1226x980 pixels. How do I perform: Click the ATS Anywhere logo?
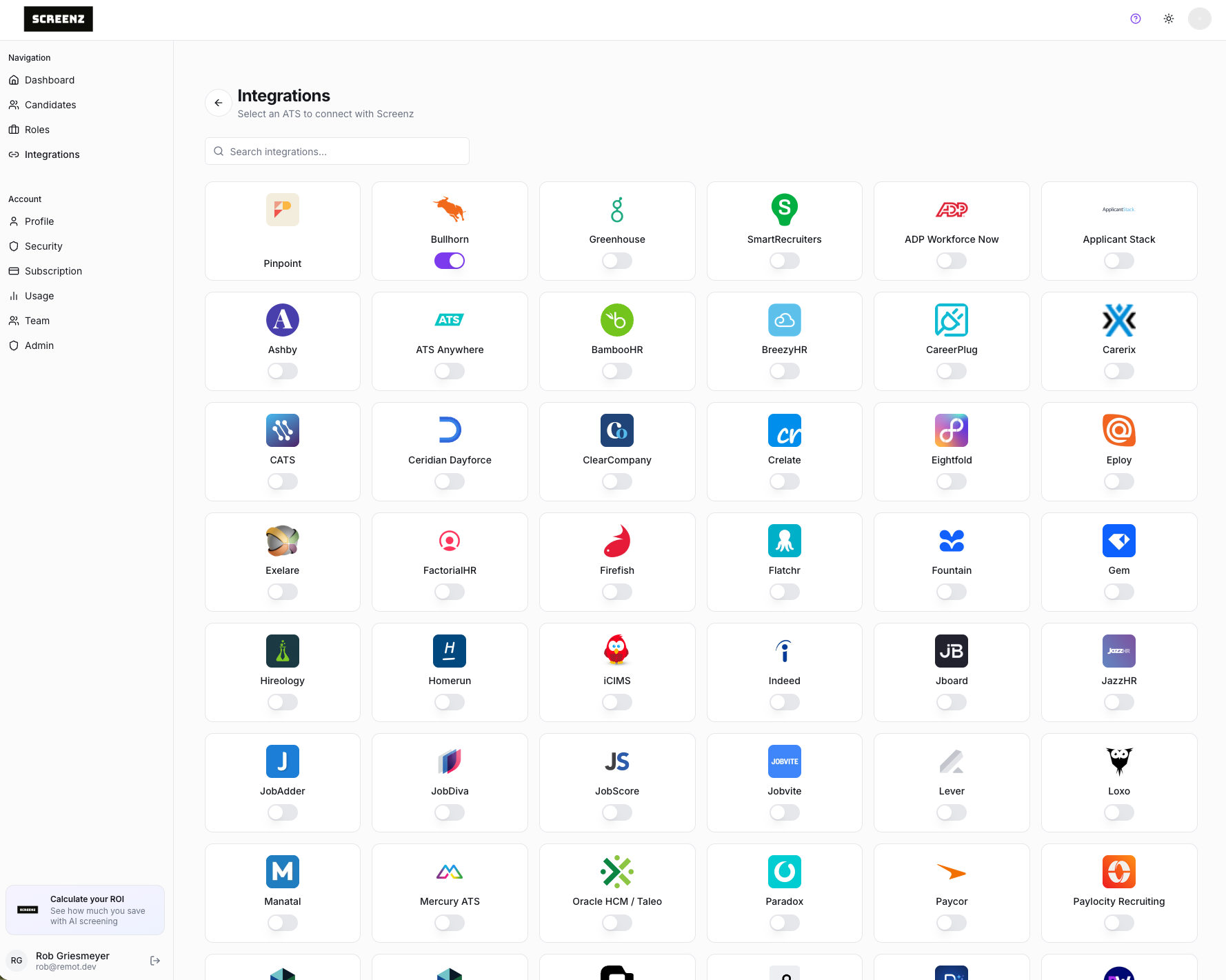tap(450, 320)
